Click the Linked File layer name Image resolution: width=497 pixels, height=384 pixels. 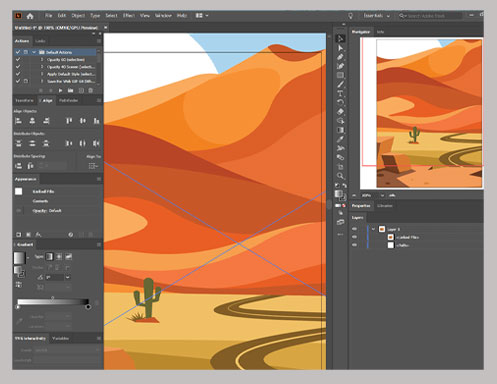tap(407, 237)
